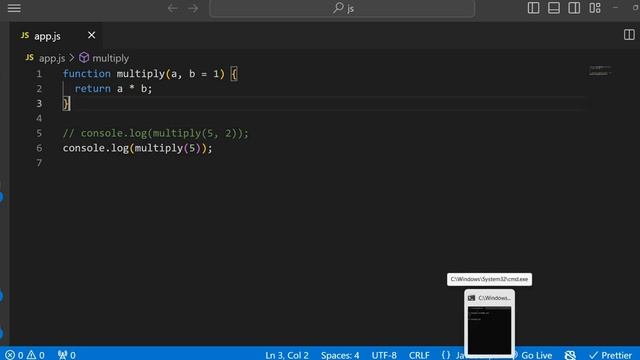The width and height of the screenshot is (640, 360).
Task: Click line number 6 in gutter
Action: (x=39, y=148)
